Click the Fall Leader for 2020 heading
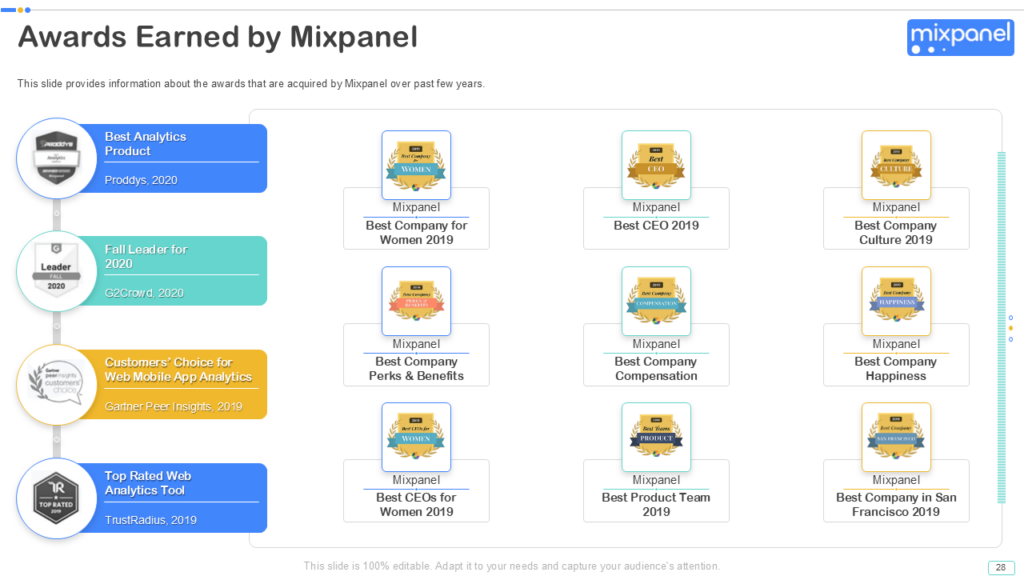Image resolution: width=1024 pixels, height=576 pixels. tap(146, 257)
